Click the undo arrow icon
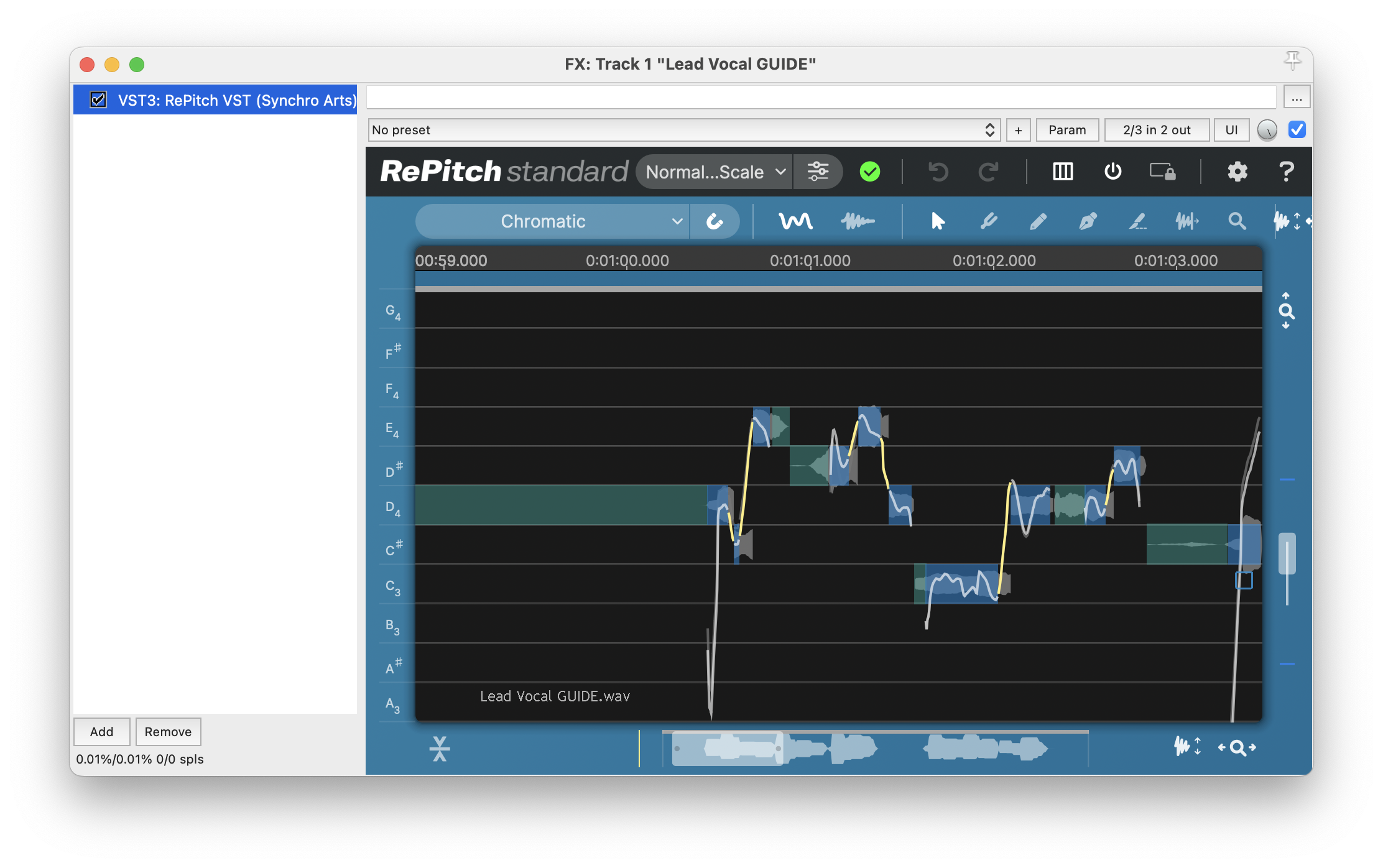This screenshot has width=1383, height=868. tap(938, 172)
